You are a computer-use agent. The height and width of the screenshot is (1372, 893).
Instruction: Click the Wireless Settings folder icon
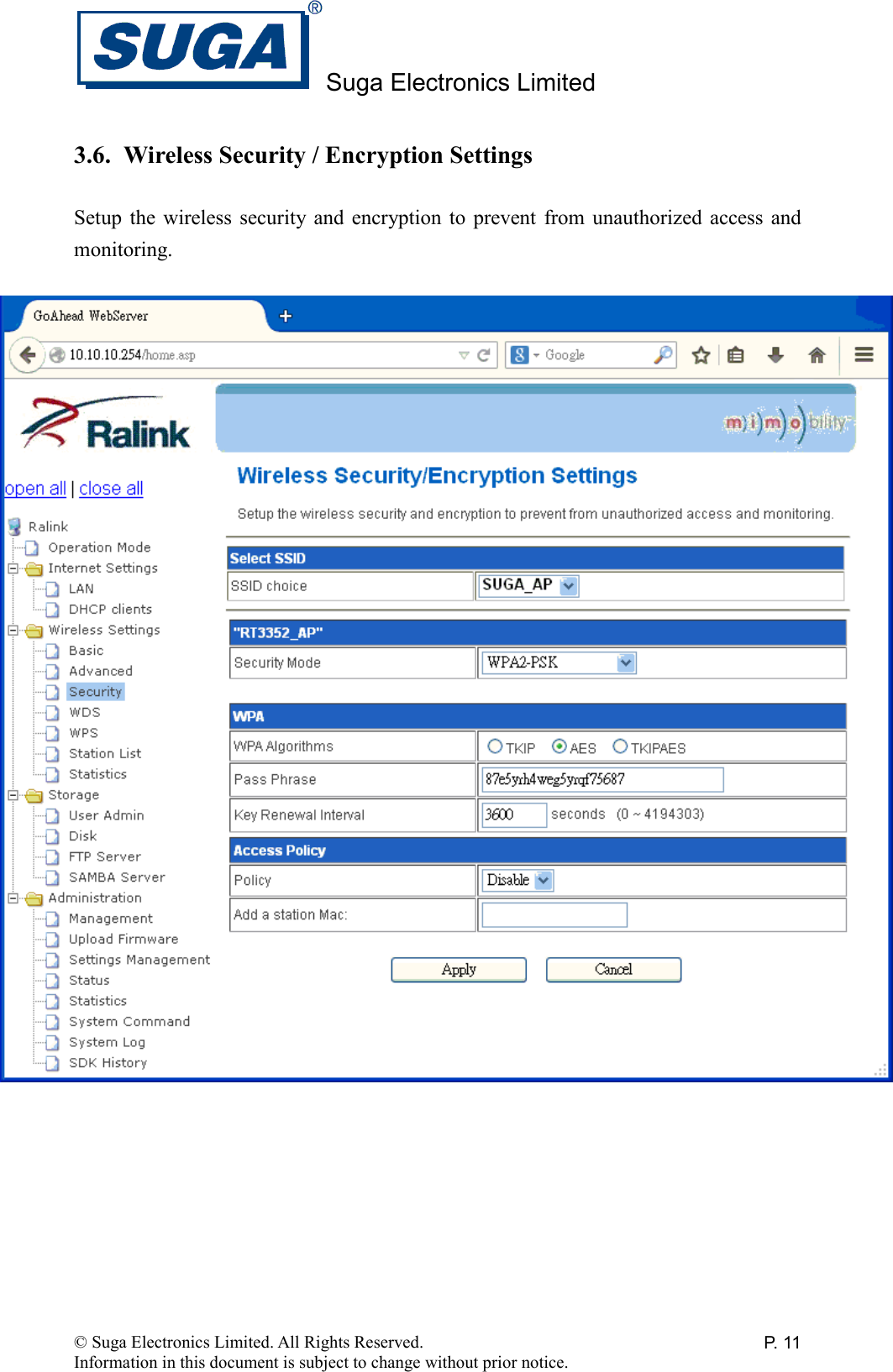pyautogui.click(x=34, y=631)
